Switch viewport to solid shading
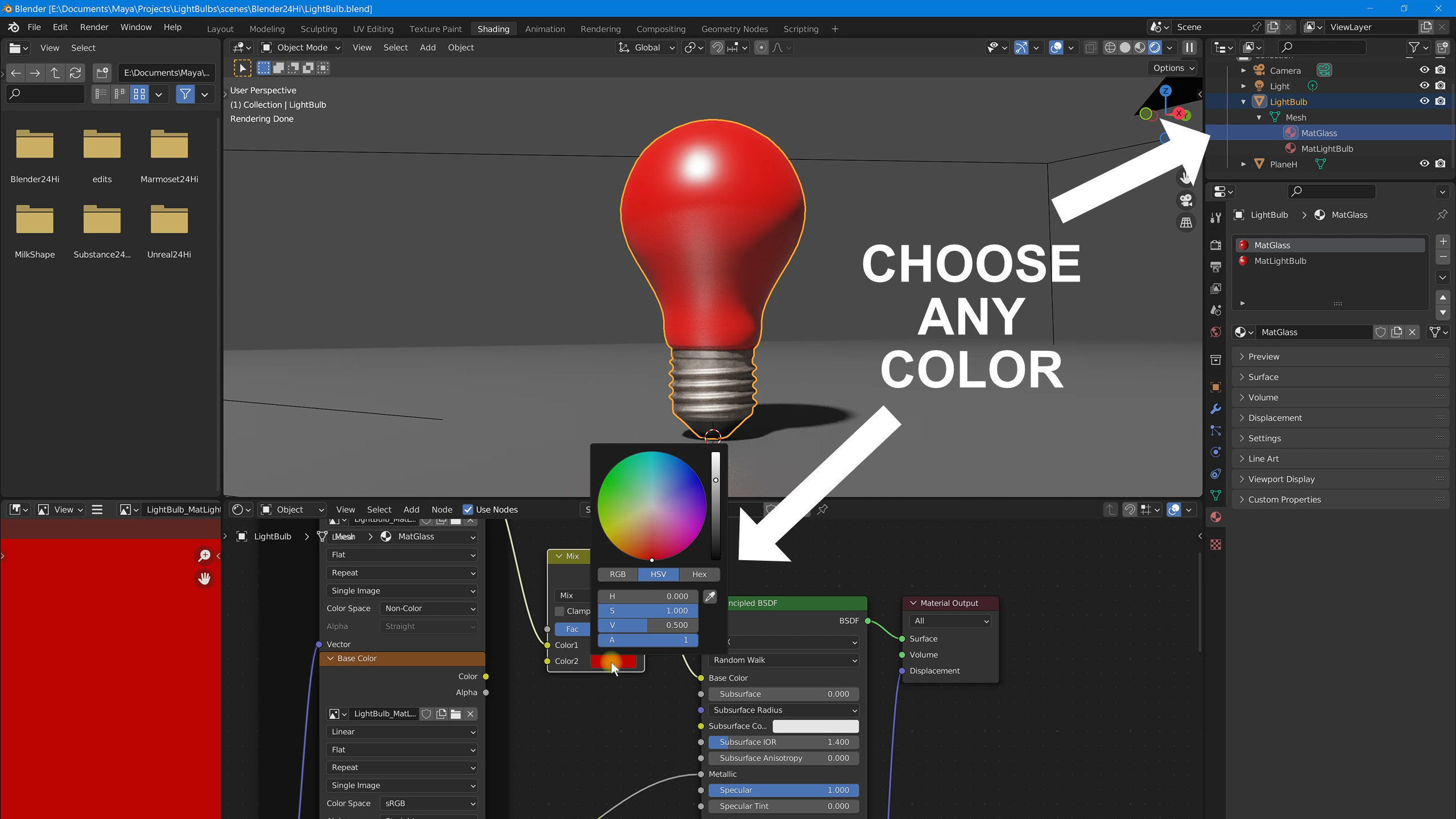This screenshot has width=1456, height=819. pos(1124,48)
